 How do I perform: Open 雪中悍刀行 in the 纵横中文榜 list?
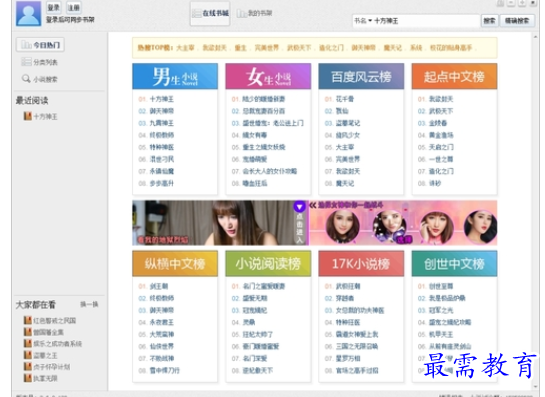164,370
